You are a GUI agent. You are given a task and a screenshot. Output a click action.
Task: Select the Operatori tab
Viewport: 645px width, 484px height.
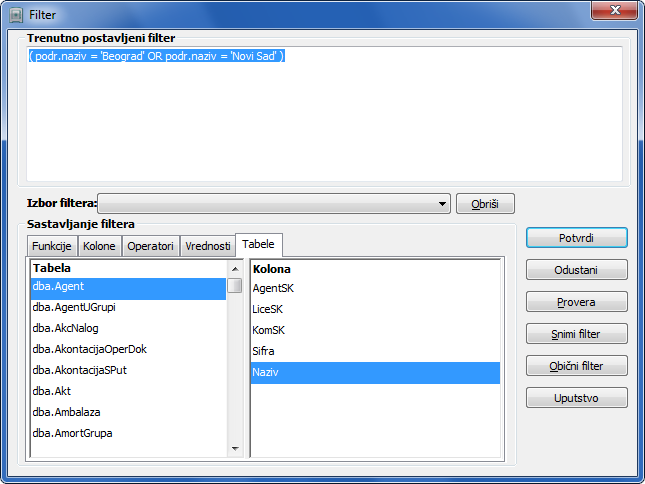[x=151, y=246]
